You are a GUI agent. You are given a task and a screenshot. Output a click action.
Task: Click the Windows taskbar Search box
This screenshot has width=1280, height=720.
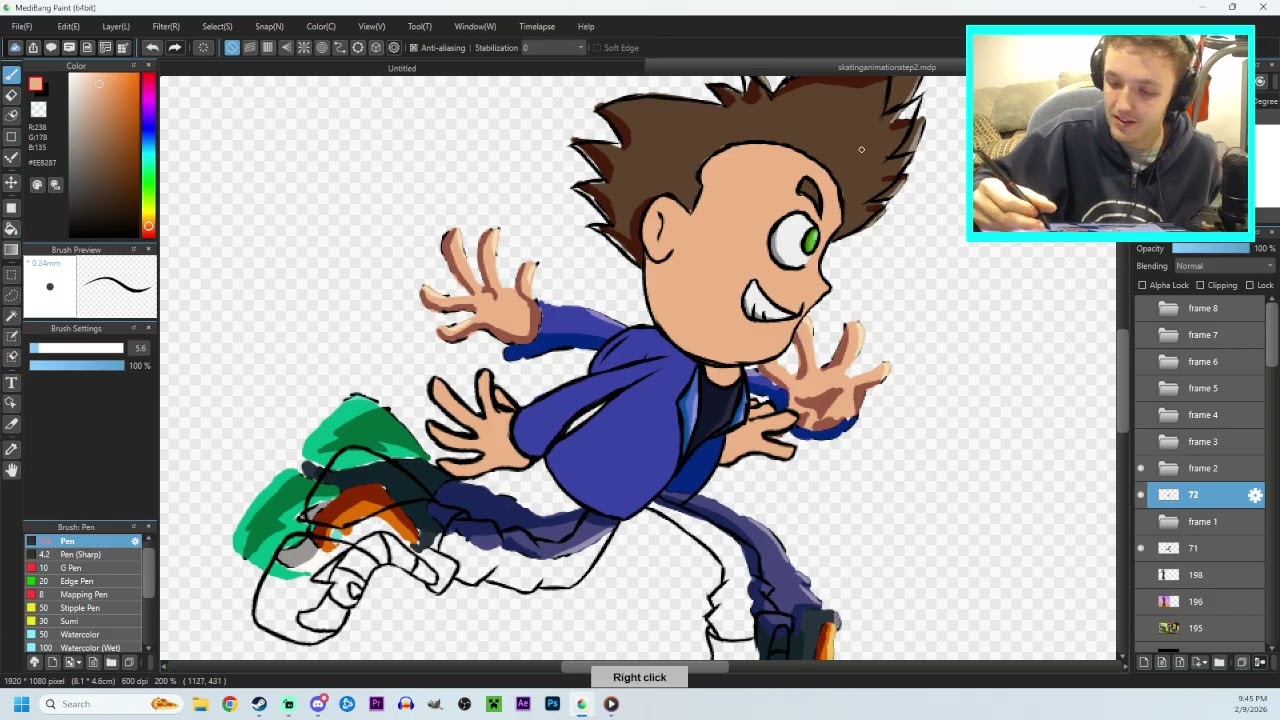111,704
